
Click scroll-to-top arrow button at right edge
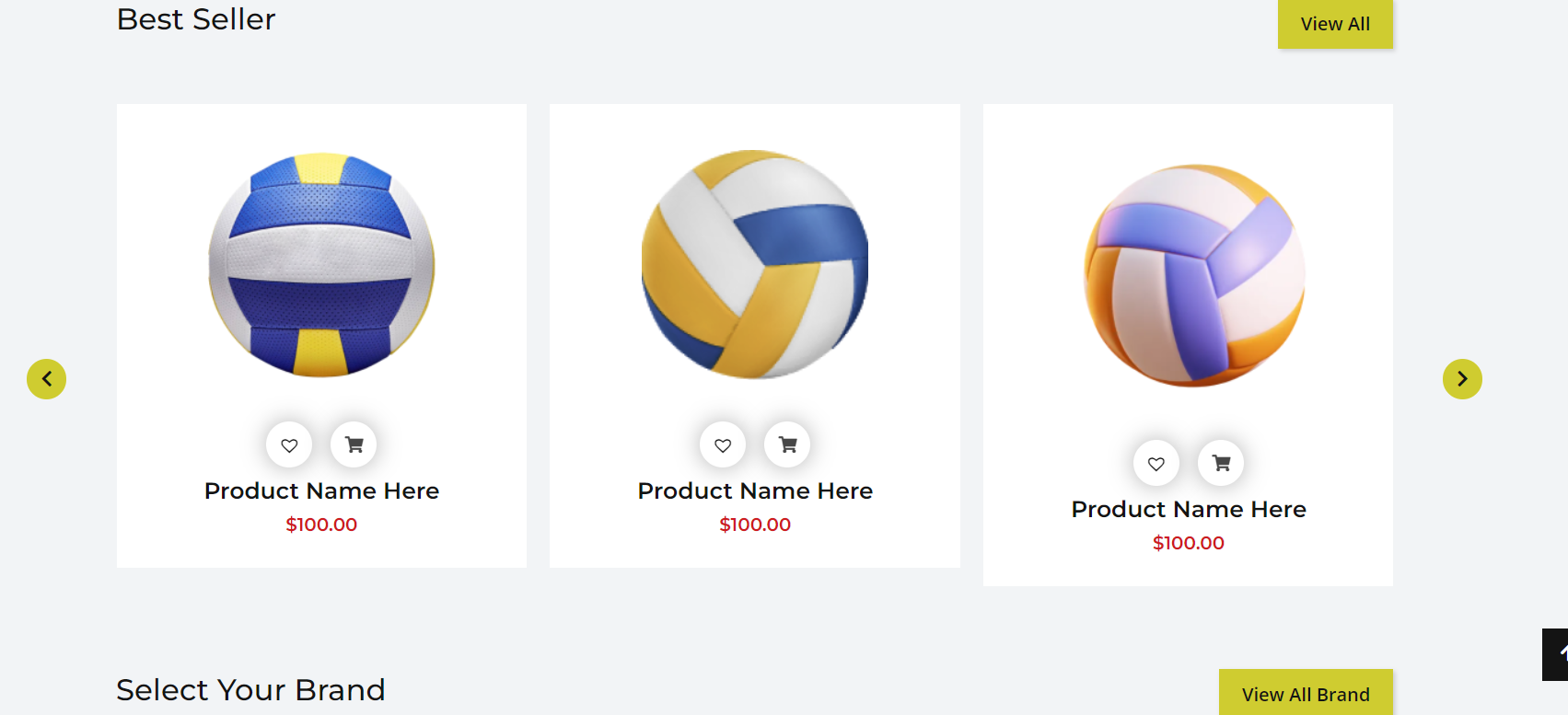pos(1558,654)
